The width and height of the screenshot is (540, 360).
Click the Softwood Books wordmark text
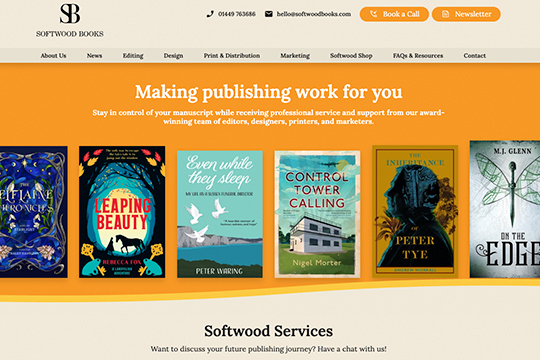tap(70, 34)
